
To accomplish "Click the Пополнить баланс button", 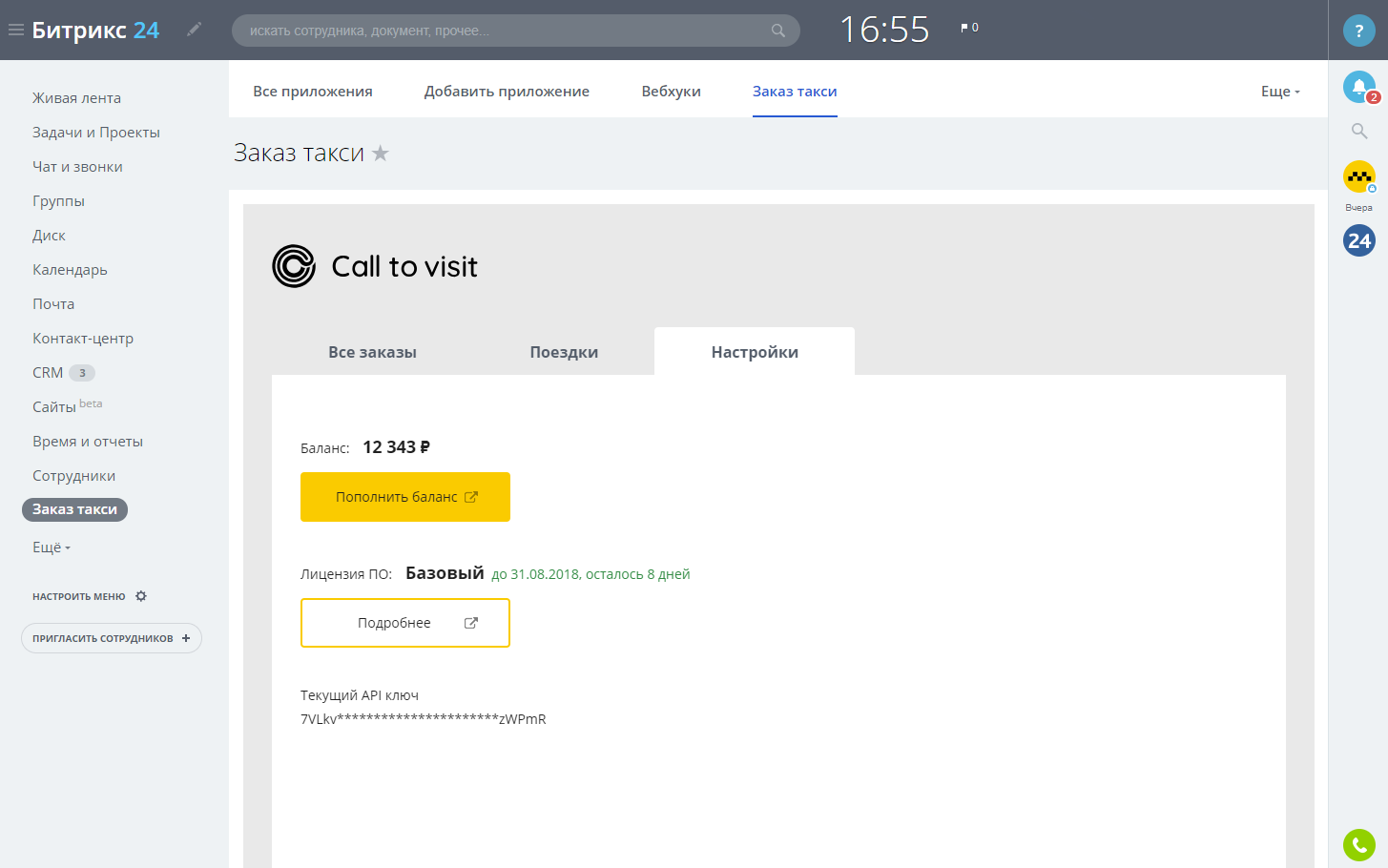I will point(405,497).
